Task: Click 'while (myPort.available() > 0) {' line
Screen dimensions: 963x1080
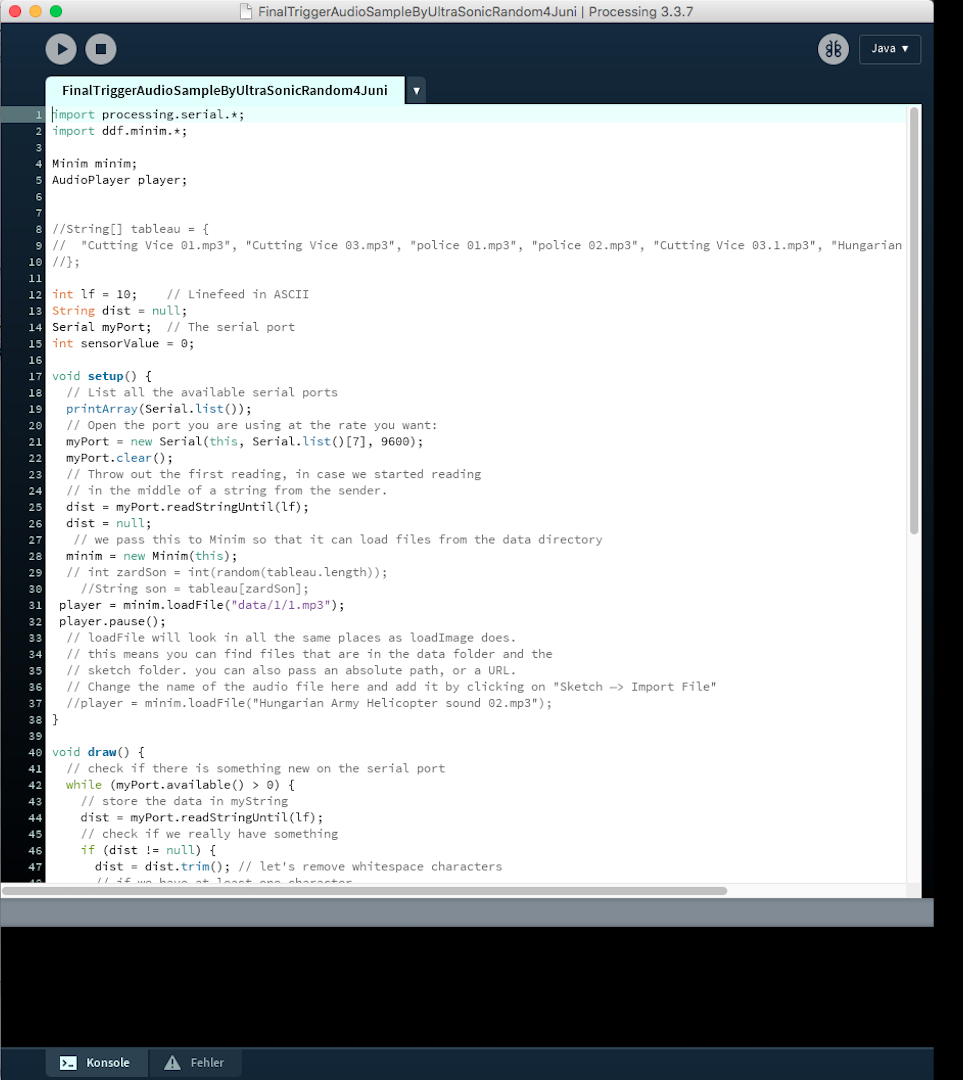Action: [180, 785]
